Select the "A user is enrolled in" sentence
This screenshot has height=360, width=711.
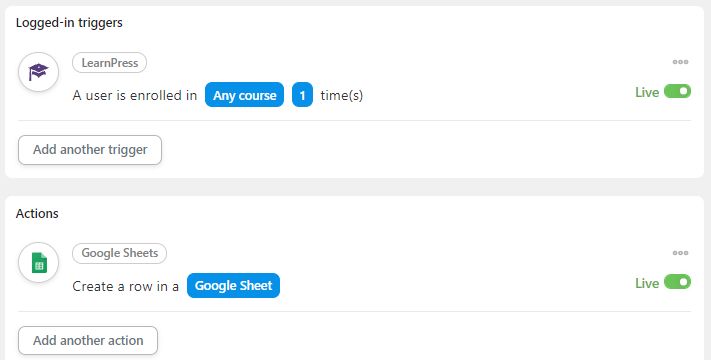[x=135, y=95]
